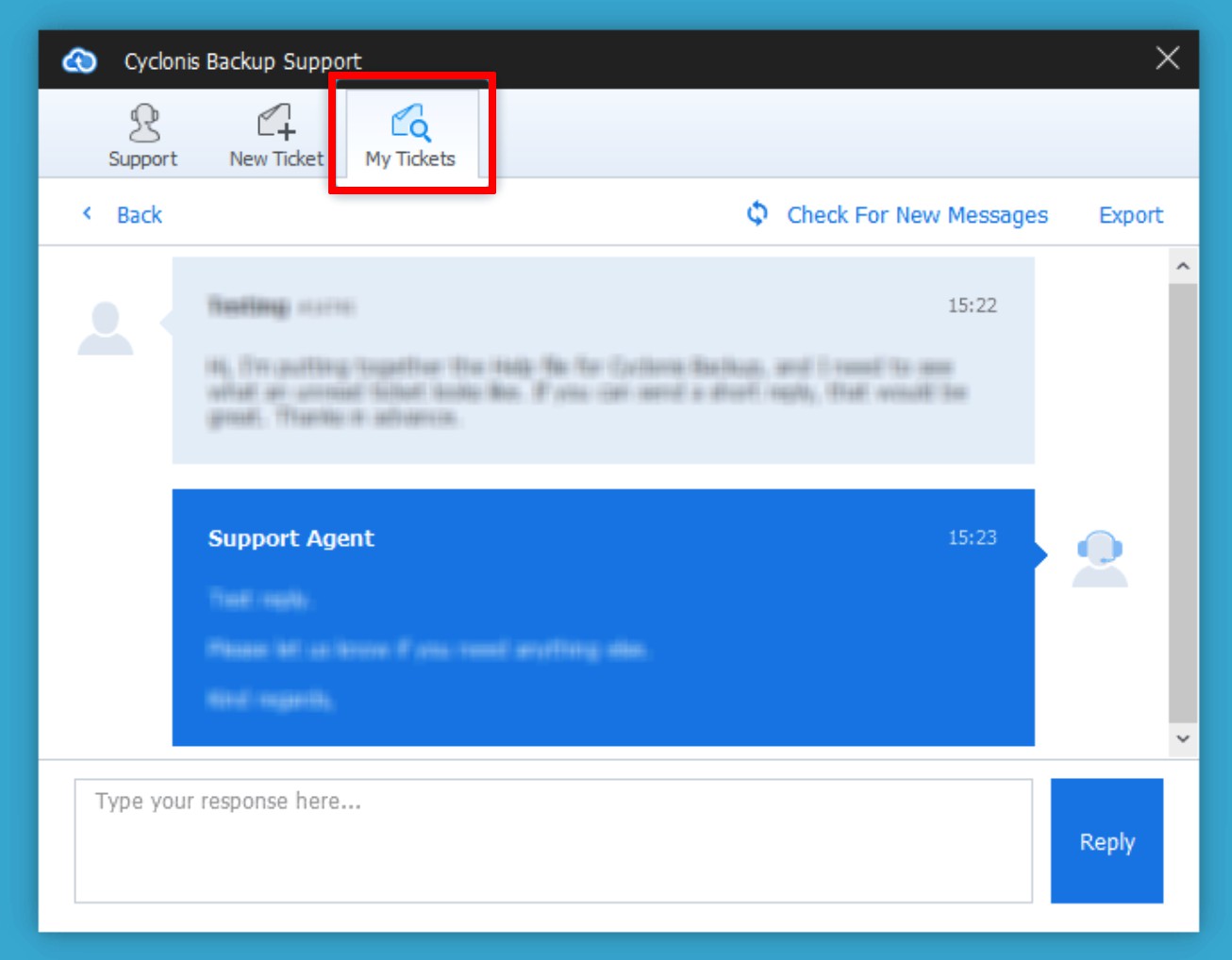Click the Back chevron arrow
Viewport: 1232px width, 960px height.
[88, 214]
